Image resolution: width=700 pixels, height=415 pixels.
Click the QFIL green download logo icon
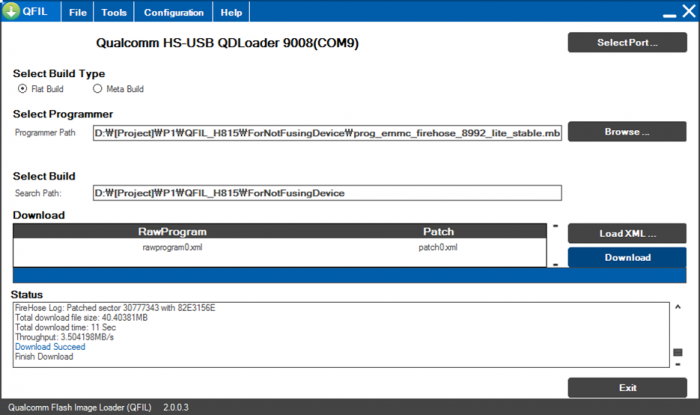point(11,10)
